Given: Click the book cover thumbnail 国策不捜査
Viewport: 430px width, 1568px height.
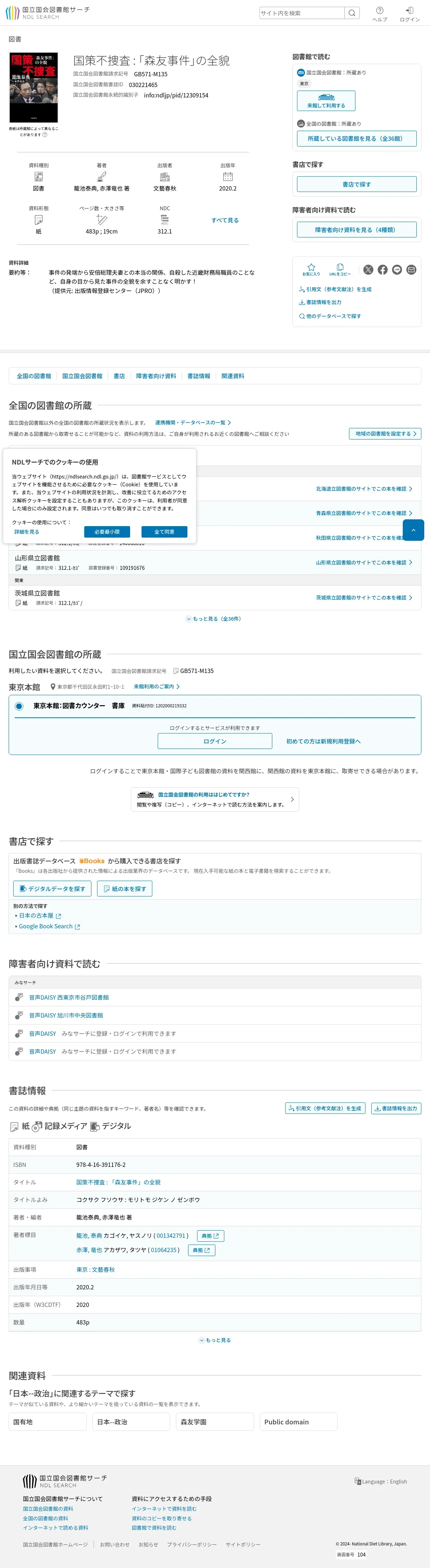Looking at the screenshot, I should point(33,87).
